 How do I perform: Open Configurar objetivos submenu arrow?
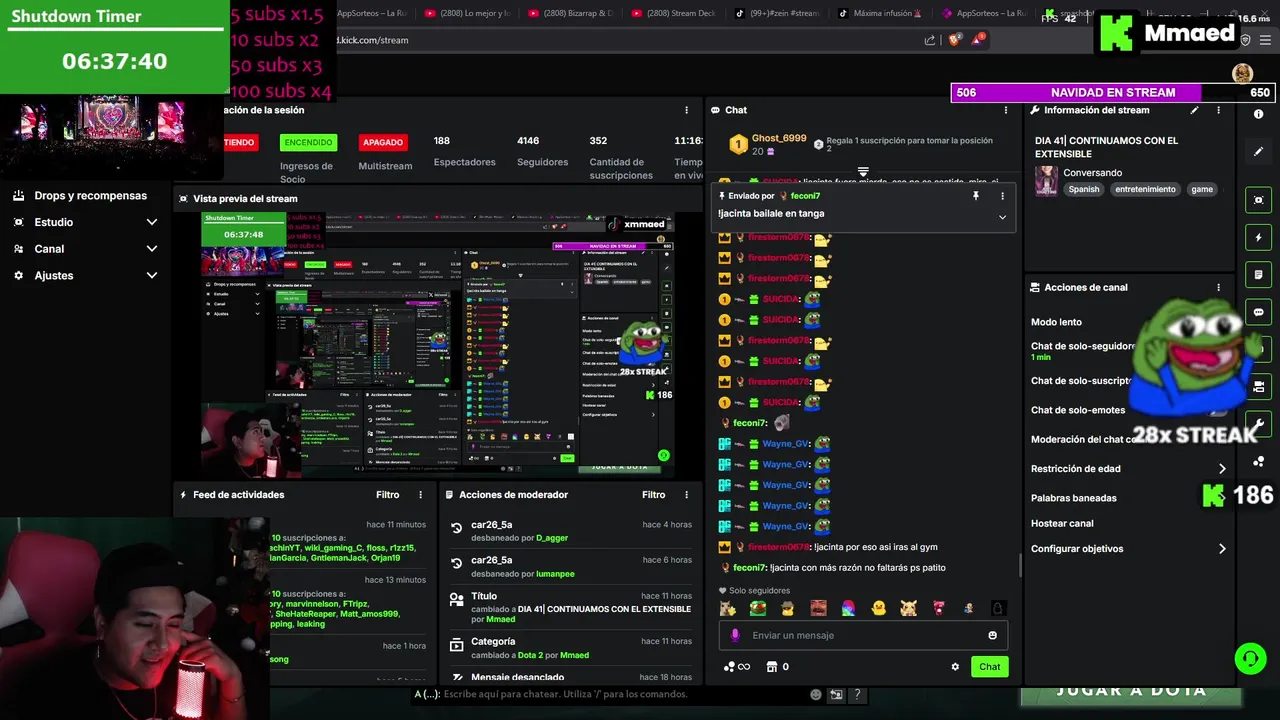click(x=1222, y=549)
